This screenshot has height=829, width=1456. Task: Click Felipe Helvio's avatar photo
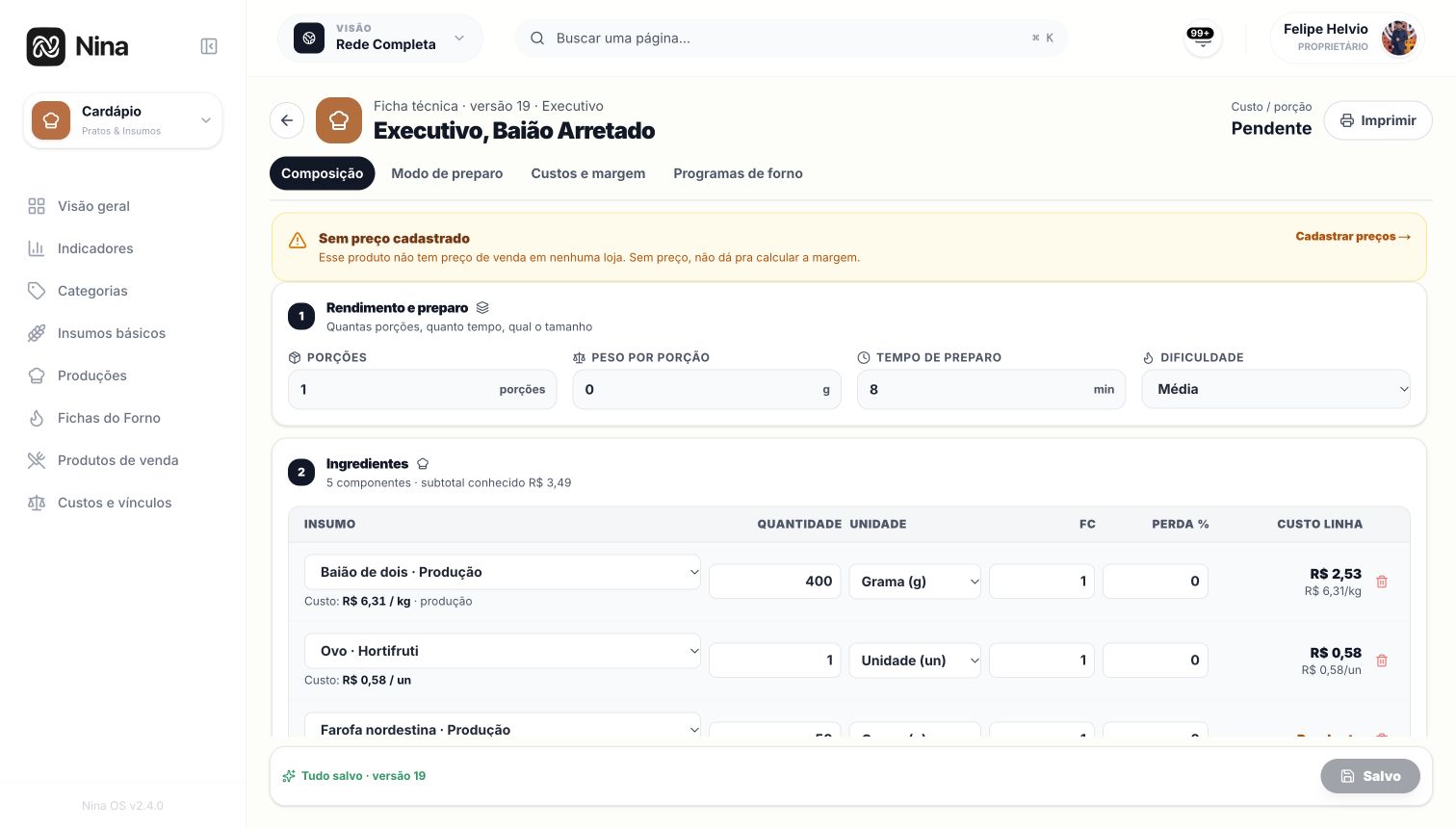coord(1398,39)
